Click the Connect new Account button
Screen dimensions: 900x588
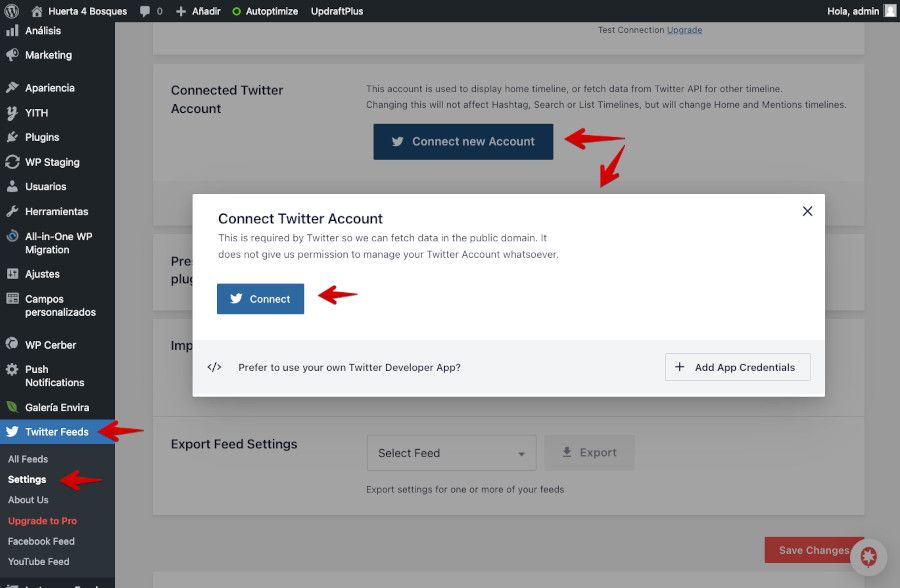463,141
